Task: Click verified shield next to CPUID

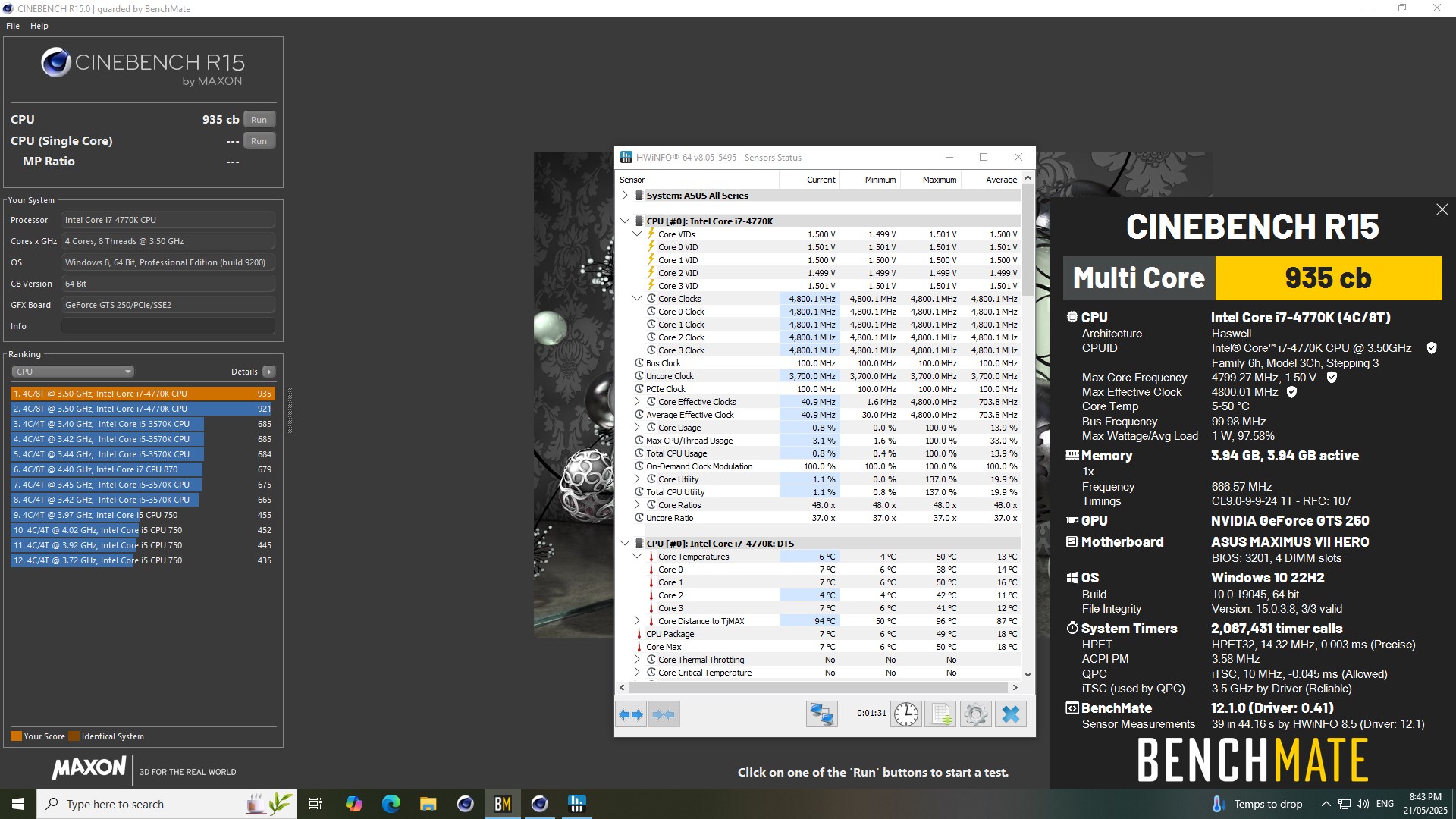Action: click(x=1432, y=348)
